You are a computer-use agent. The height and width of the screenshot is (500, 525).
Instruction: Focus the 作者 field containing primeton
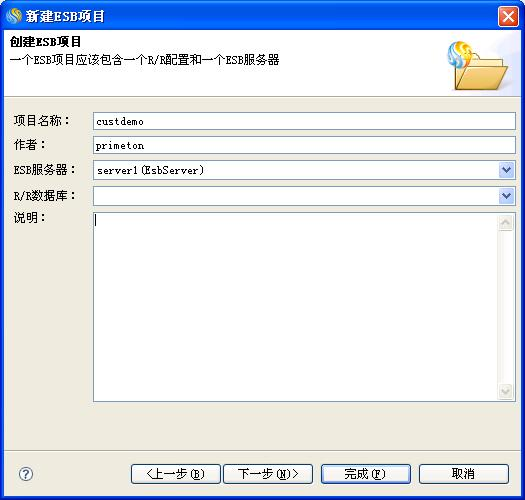pyautogui.click(x=304, y=145)
